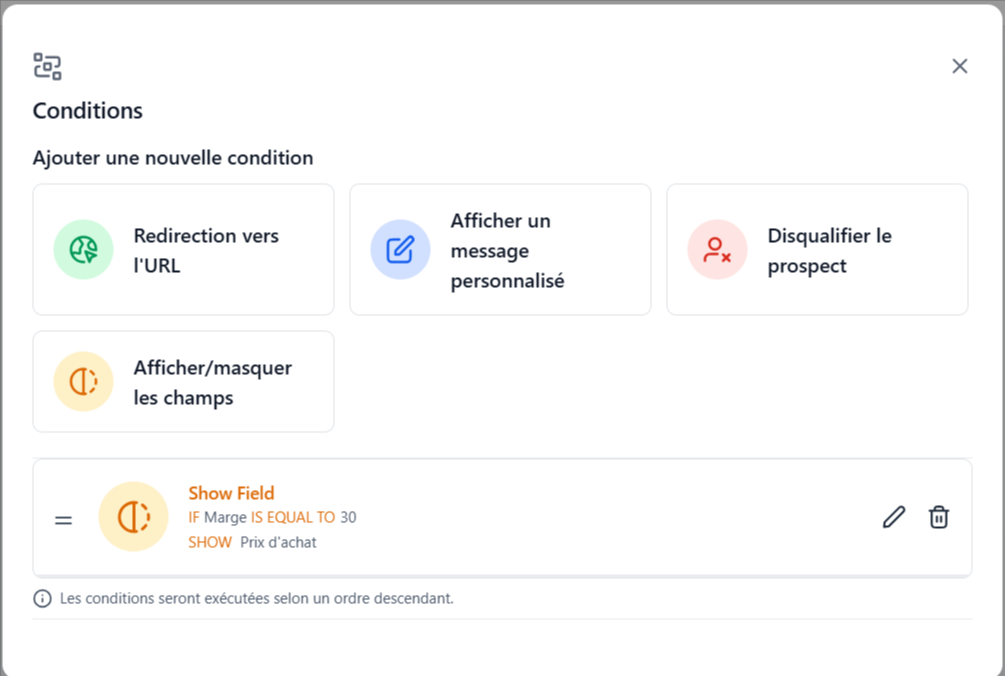Screen dimensions: 1005x676
Task: Grab the reorder handle of Show Field condition
Action: 63,520
